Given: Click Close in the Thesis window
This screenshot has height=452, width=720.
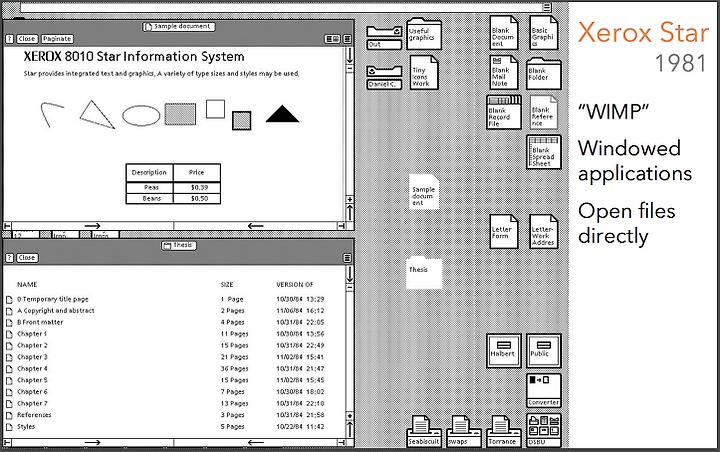Looking at the screenshot, I should coord(27,258).
